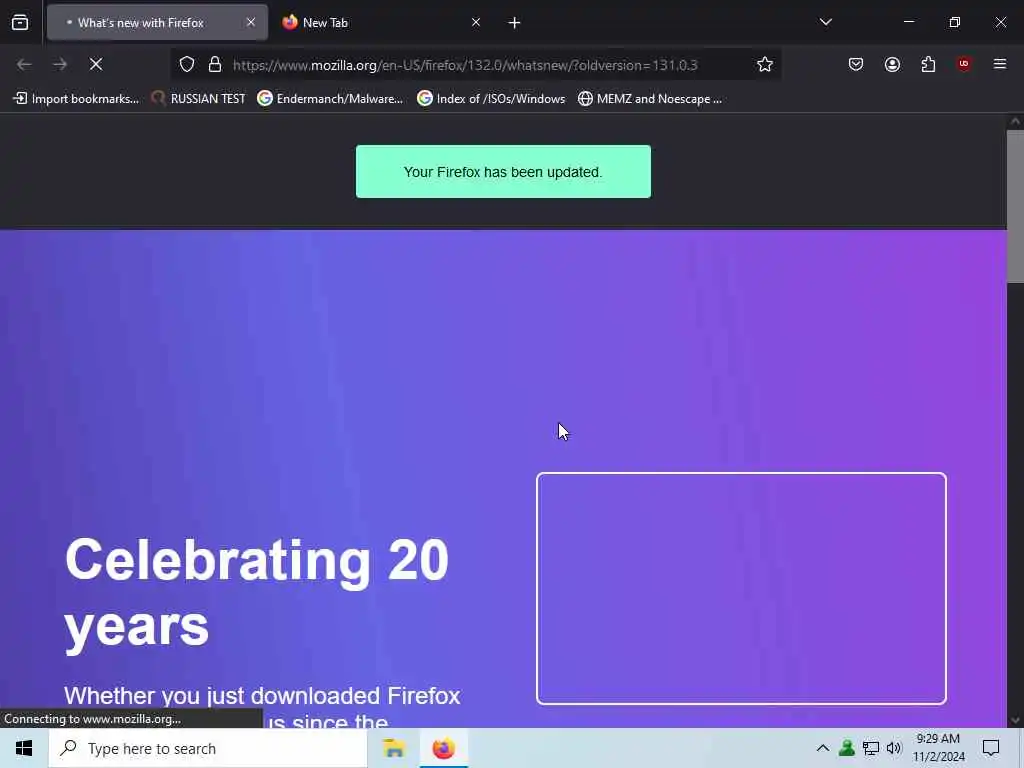This screenshot has height=768, width=1024.
Task: Open Firefox account menu
Action: coord(892,64)
